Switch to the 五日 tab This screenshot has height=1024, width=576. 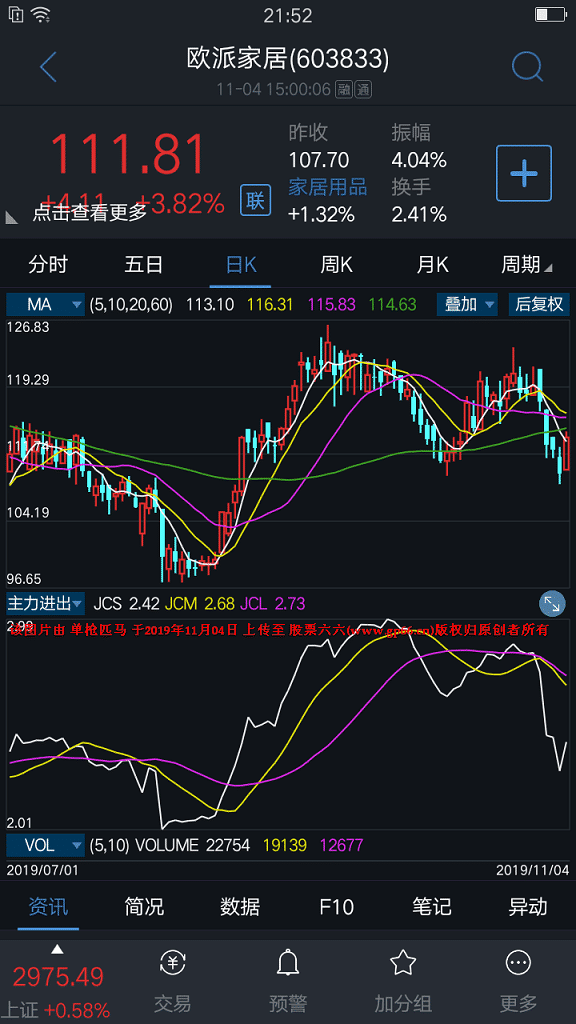[x=144, y=264]
